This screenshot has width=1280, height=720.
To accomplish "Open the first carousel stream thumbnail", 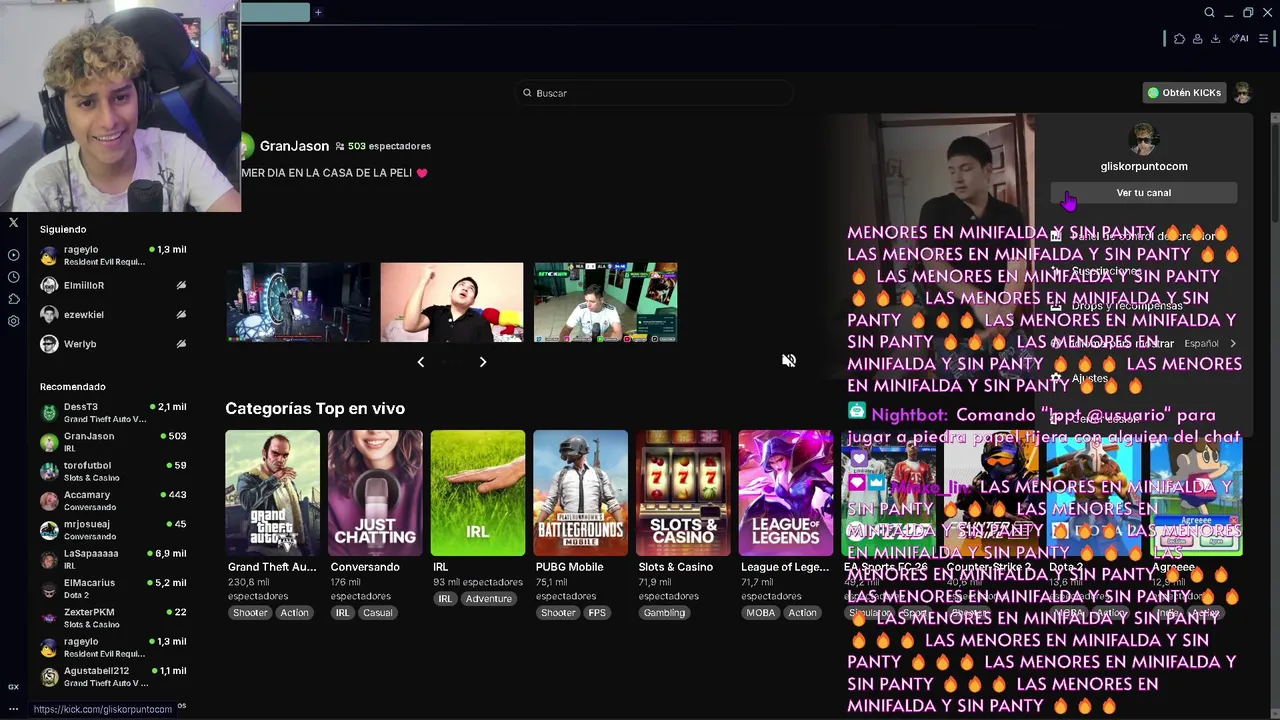I will click(298, 302).
